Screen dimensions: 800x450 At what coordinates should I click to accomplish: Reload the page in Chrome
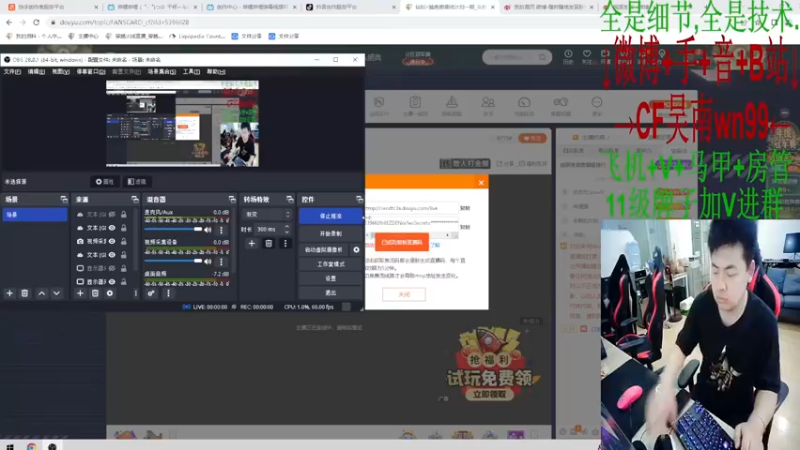click(x=36, y=22)
